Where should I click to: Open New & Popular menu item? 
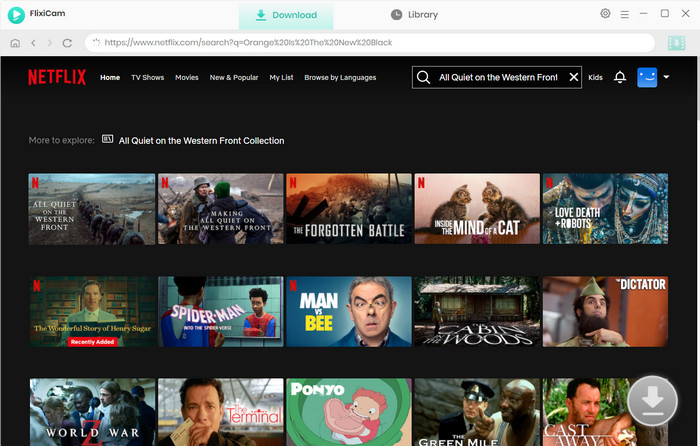coord(234,77)
